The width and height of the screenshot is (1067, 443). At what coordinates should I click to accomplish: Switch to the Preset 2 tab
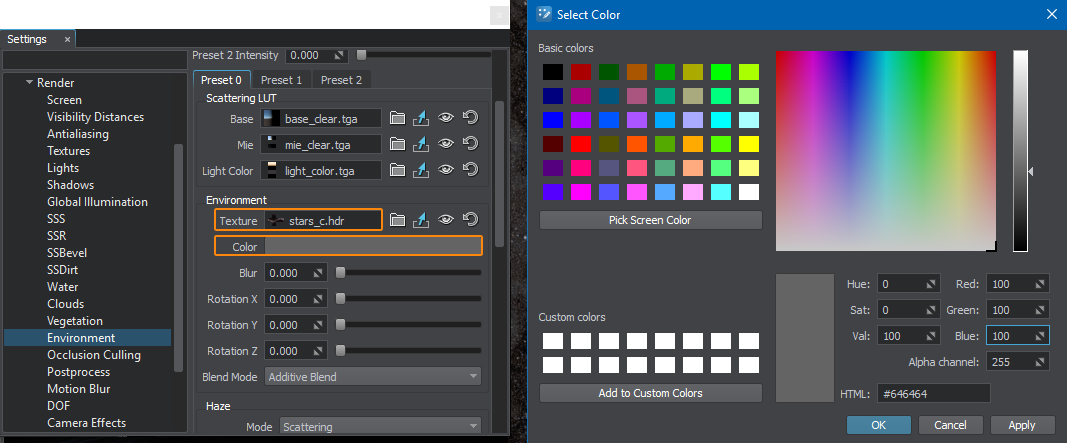pyautogui.click(x=341, y=80)
